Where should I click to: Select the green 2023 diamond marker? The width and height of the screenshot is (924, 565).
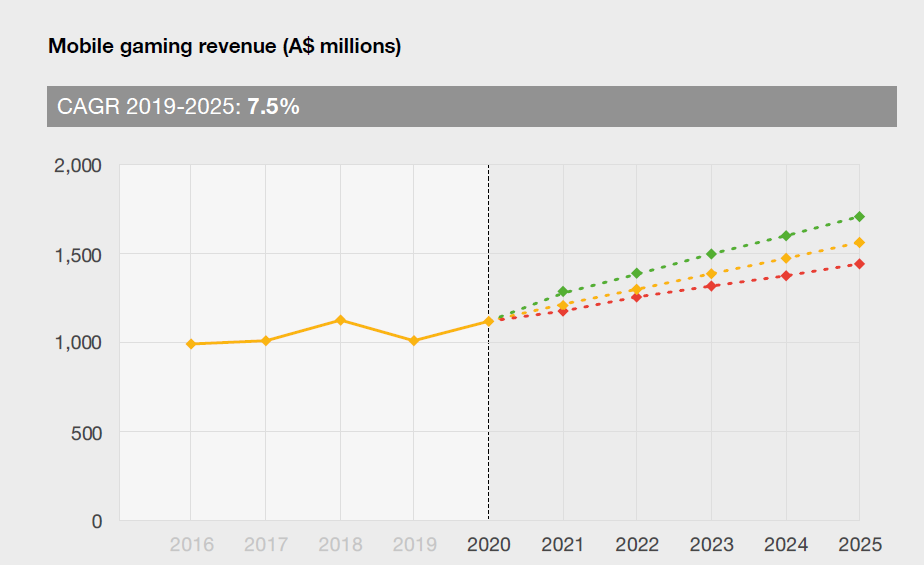(x=711, y=254)
